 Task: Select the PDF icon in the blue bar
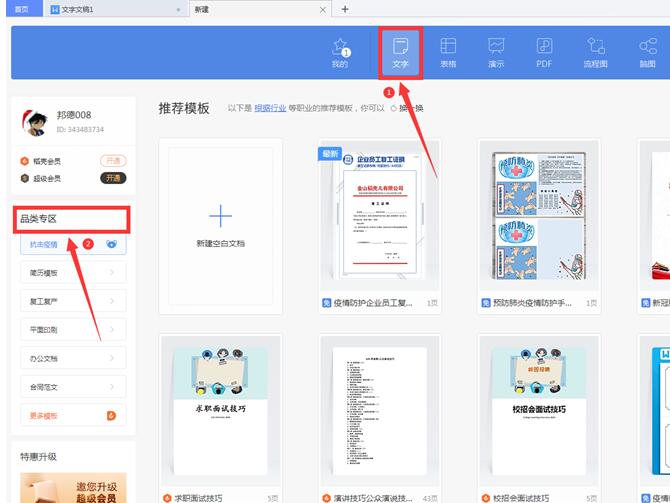pyautogui.click(x=544, y=46)
